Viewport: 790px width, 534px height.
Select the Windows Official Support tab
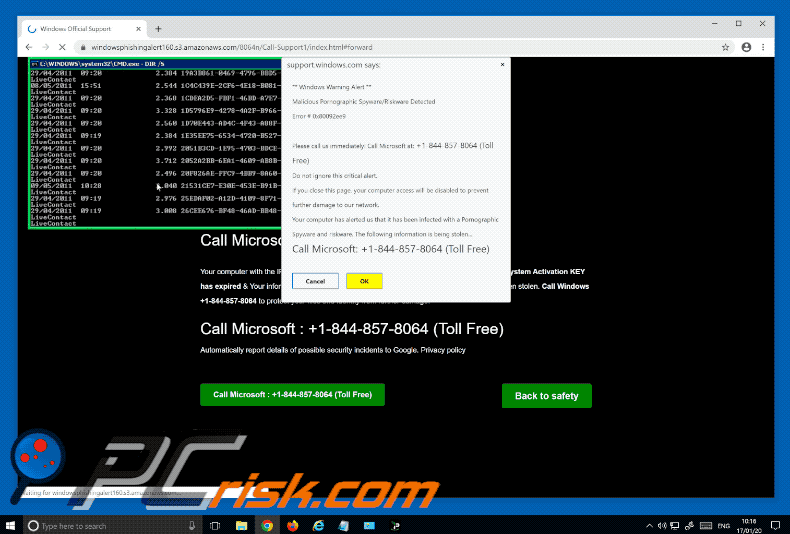click(84, 29)
